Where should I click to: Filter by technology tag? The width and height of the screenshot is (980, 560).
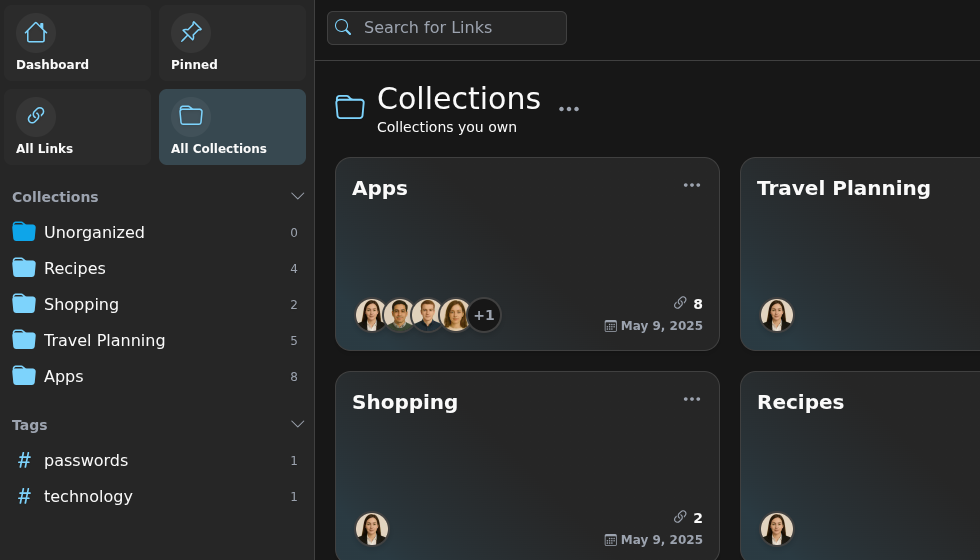(155, 496)
